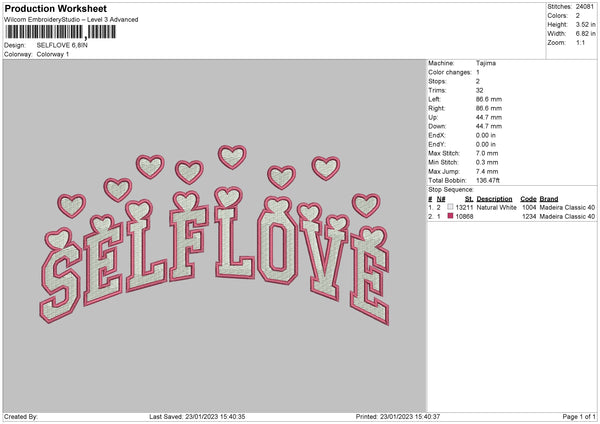600x424 pixels.
Task: Click thread code 1004
Action: [529, 207]
